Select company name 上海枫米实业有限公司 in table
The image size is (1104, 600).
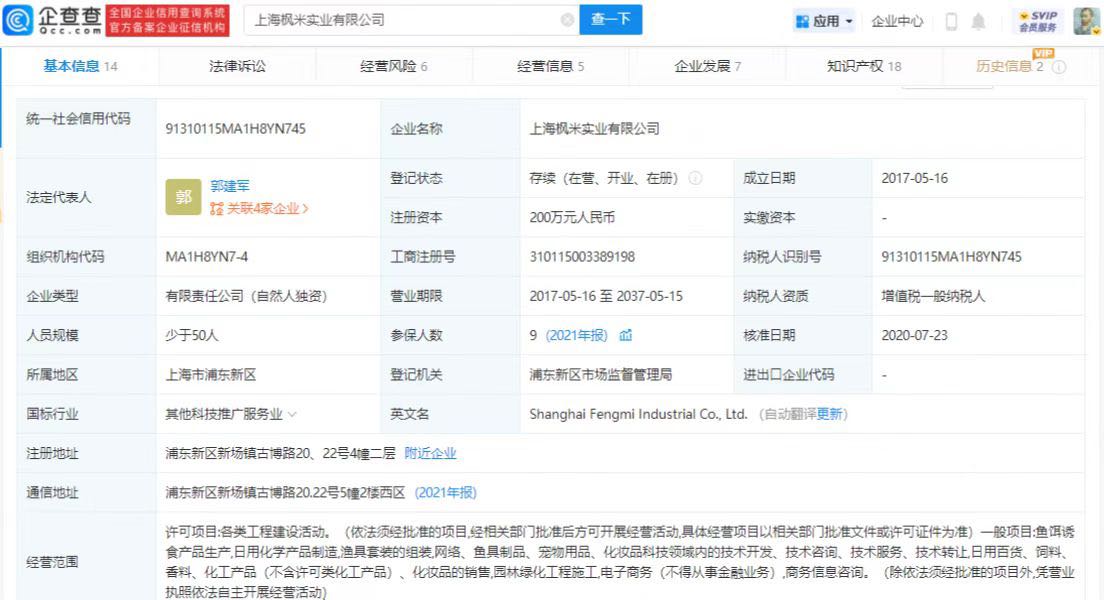[x=594, y=129]
